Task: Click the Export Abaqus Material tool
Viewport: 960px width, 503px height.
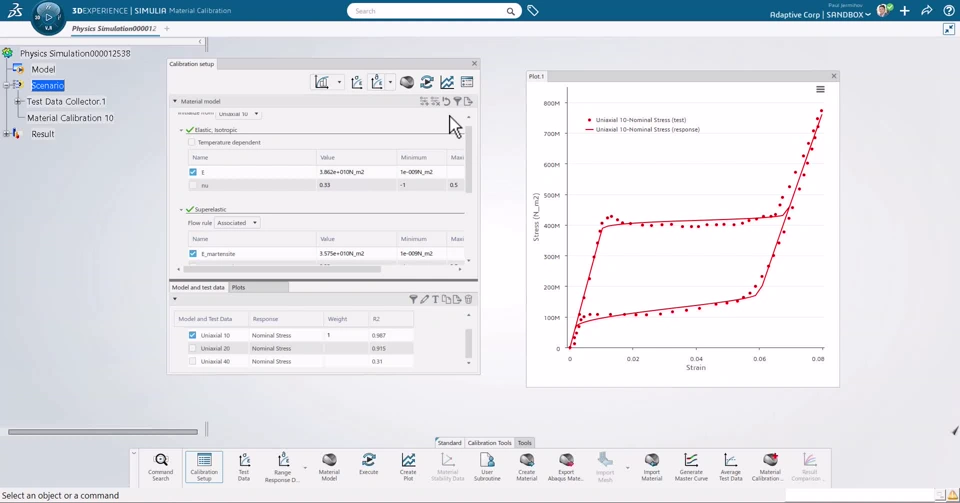Action: click(566, 467)
